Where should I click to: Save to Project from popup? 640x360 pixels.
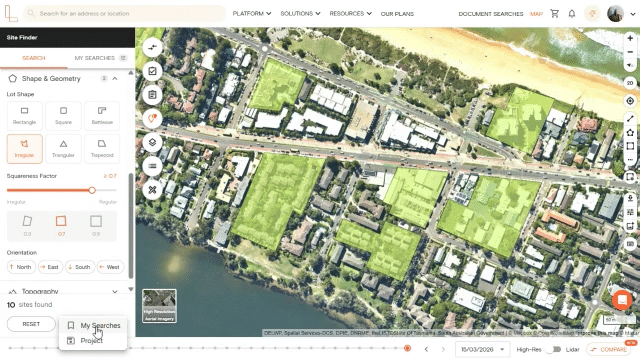click(93, 340)
